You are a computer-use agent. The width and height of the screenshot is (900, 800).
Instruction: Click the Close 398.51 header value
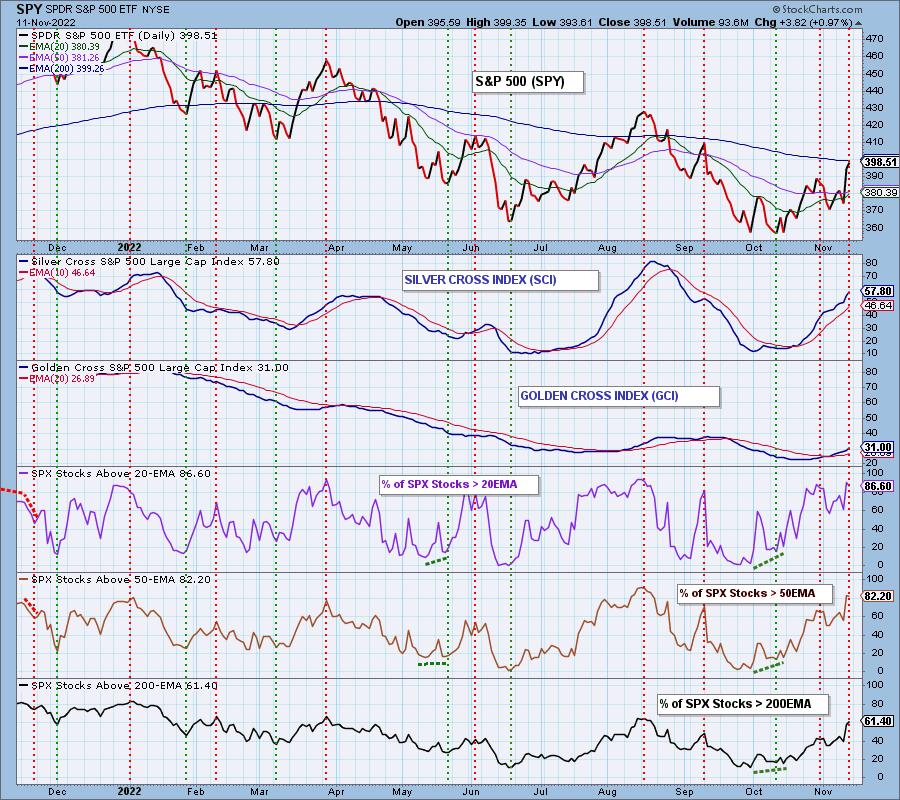633,23
